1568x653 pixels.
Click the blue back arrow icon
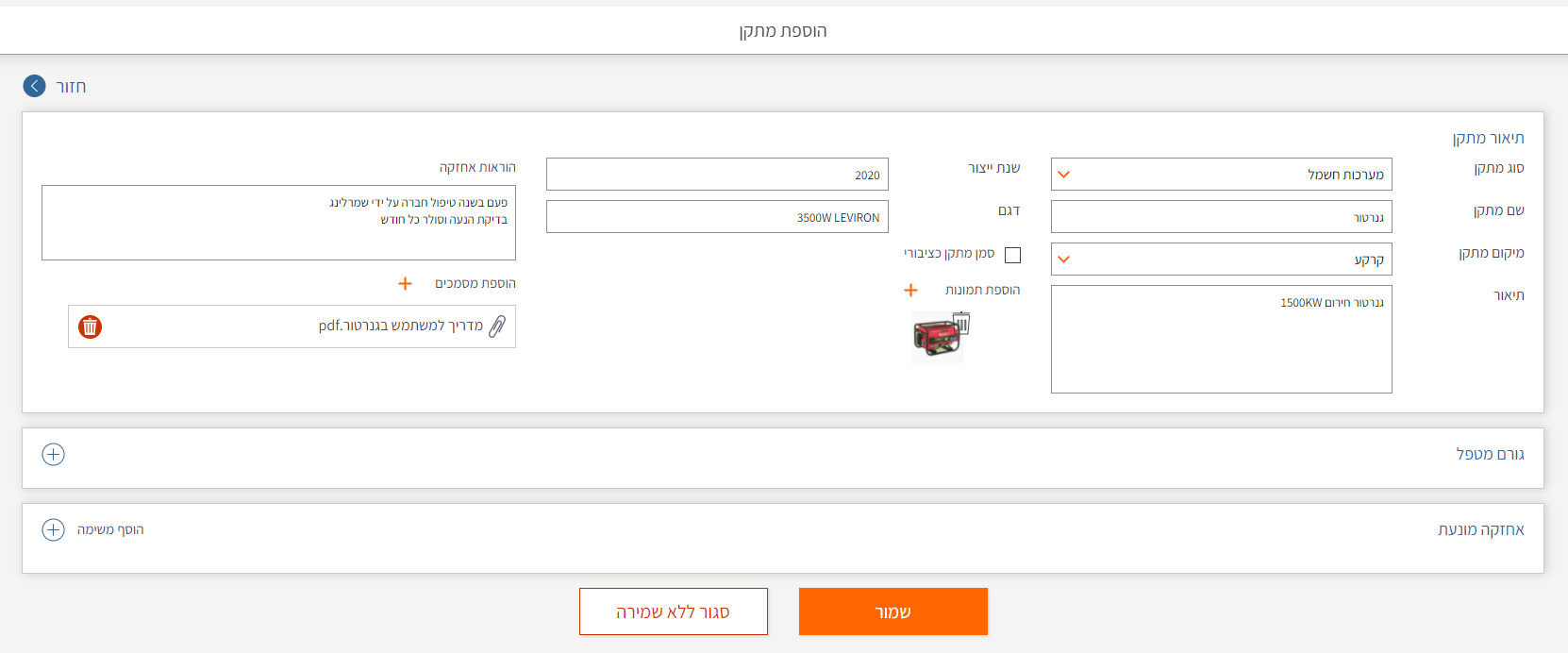point(34,86)
